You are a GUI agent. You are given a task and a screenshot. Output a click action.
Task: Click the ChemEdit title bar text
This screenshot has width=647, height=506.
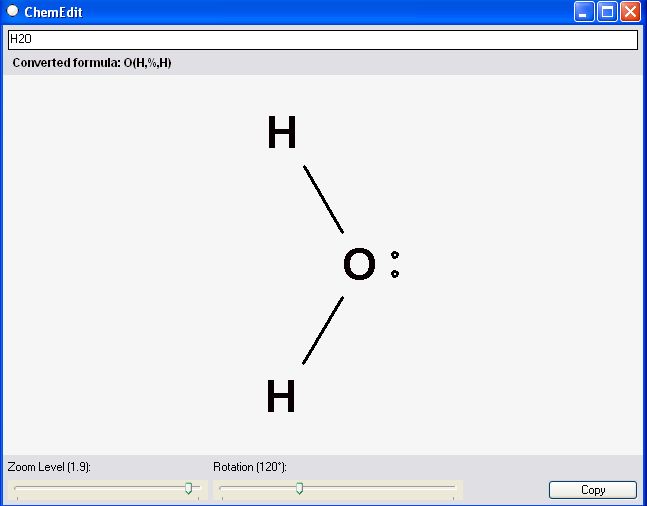[x=53, y=12]
